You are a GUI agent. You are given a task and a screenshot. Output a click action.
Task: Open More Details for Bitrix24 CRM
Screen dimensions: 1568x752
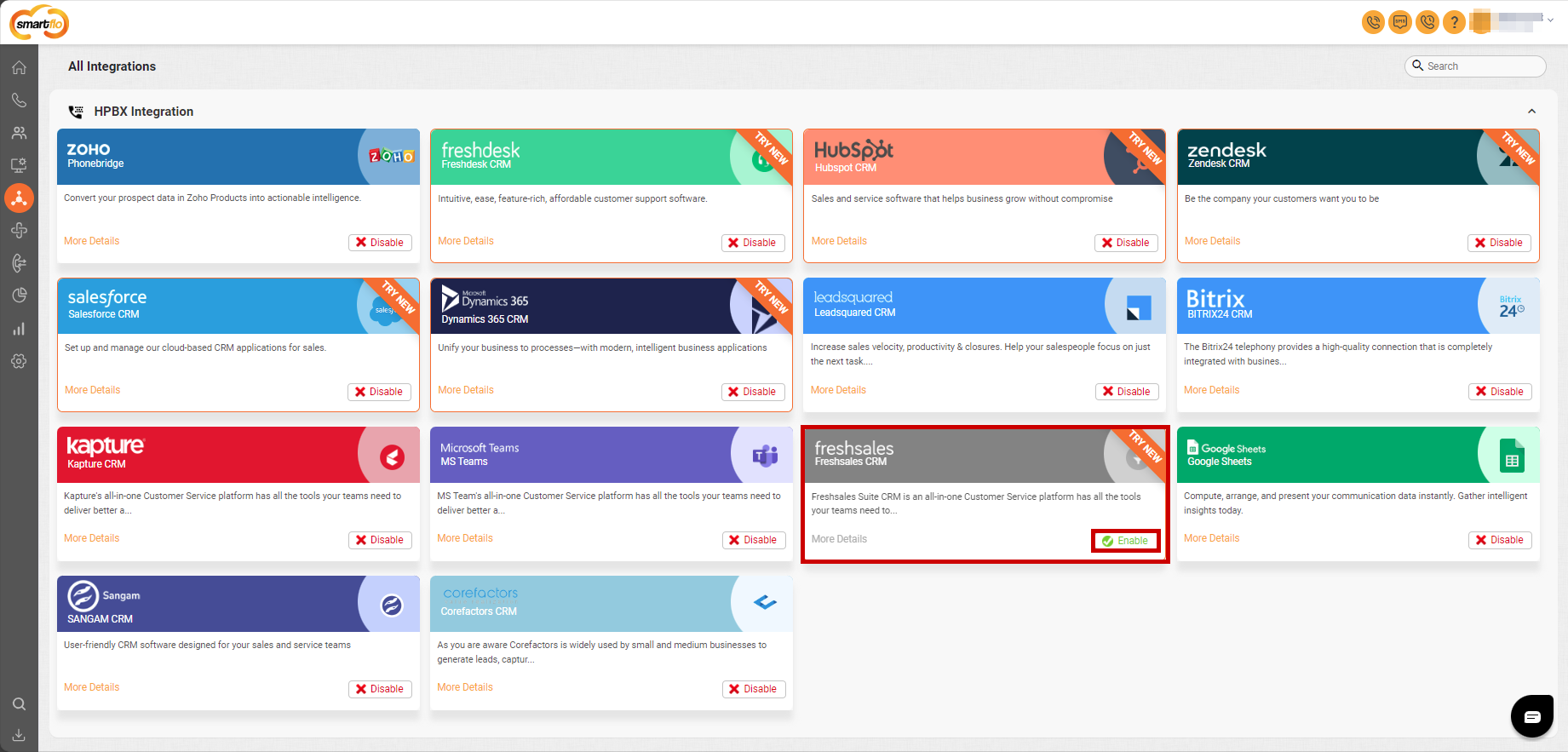[1212, 390]
